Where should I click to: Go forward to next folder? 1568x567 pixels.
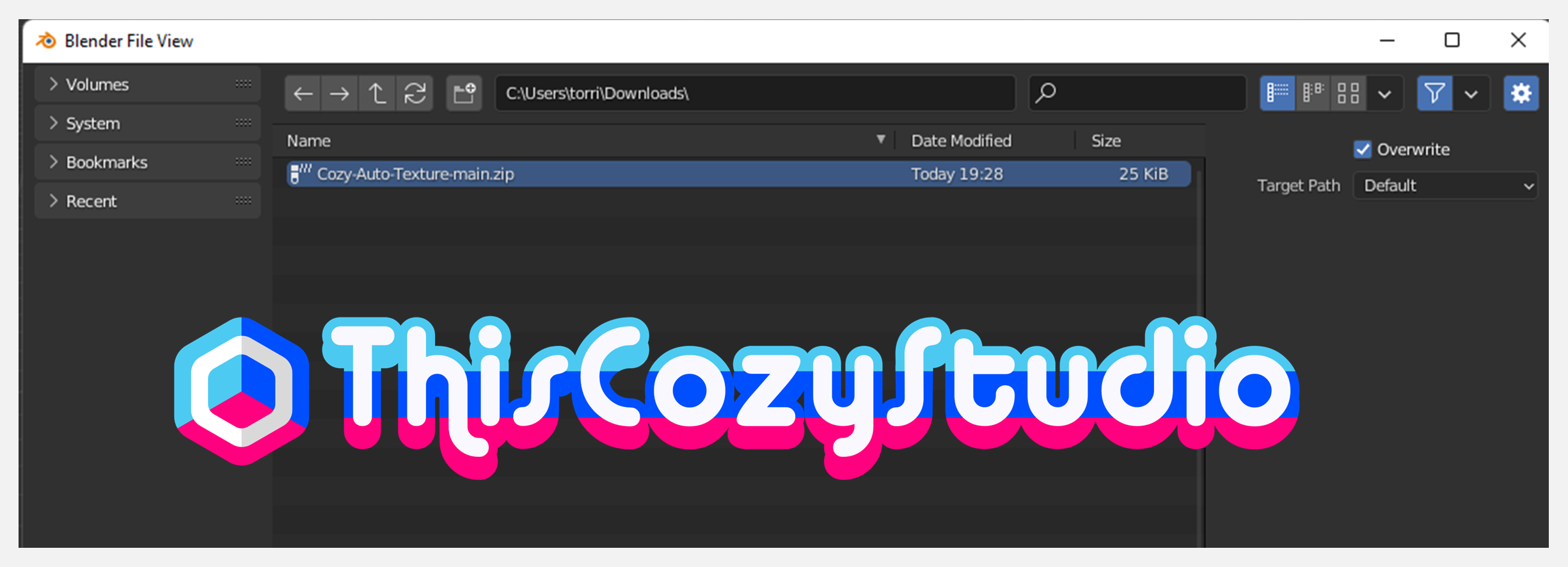click(339, 93)
